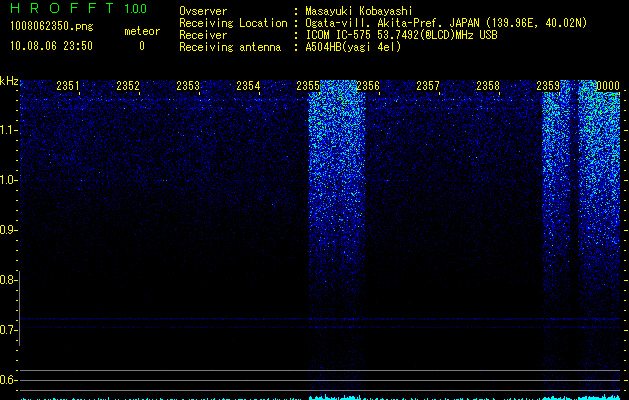Click the 1.1 kHz axis label
629x400 pixels.
[7, 130]
